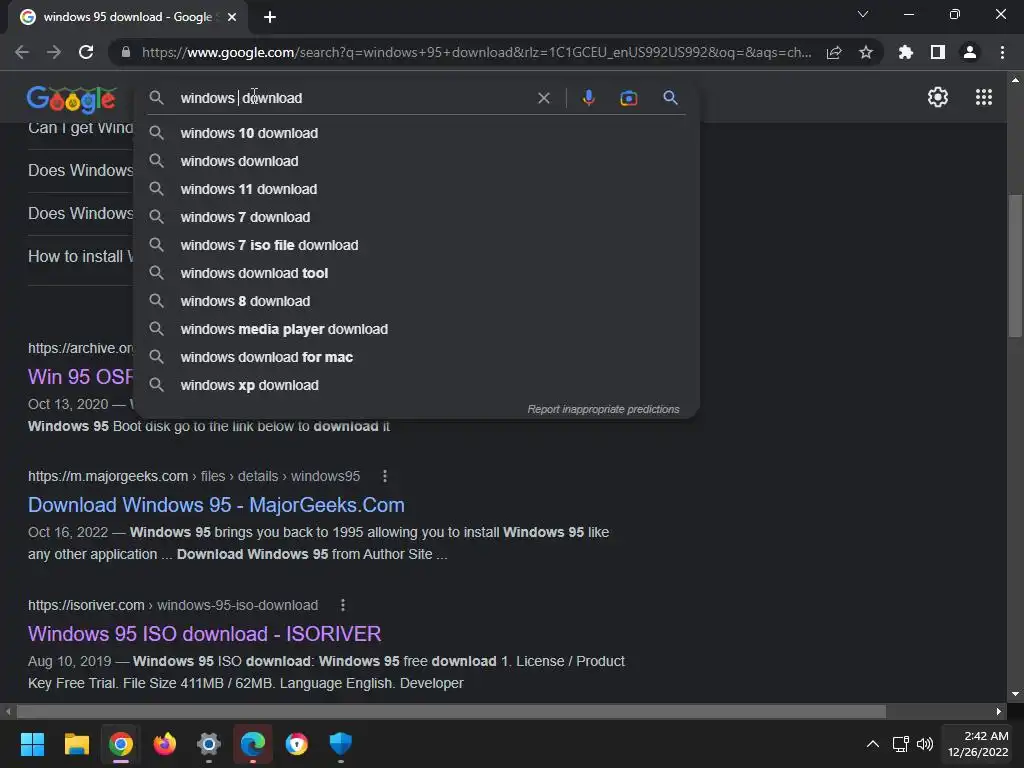Open Windows Security shield in taskbar
Viewport: 1024px width, 768px height.
(340, 744)
